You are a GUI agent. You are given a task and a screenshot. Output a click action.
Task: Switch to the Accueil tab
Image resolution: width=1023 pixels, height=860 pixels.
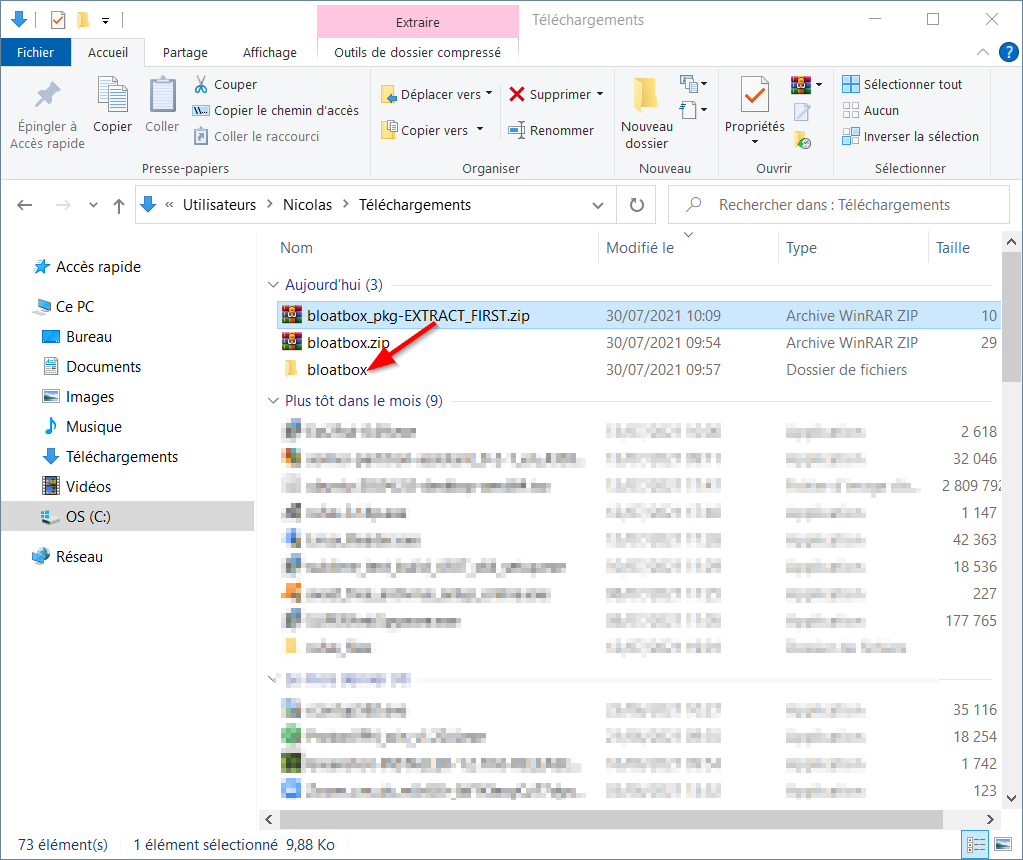tap(108, 52)
